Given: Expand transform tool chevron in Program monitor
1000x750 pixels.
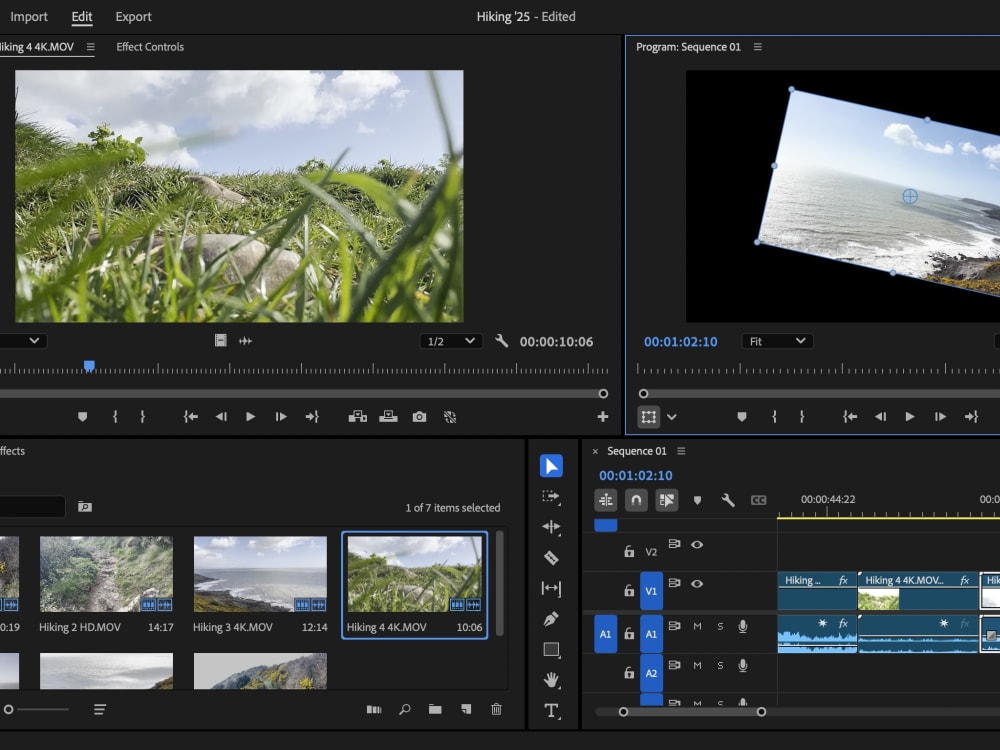Looking at the screenshot, I should (x=672, y=417).
